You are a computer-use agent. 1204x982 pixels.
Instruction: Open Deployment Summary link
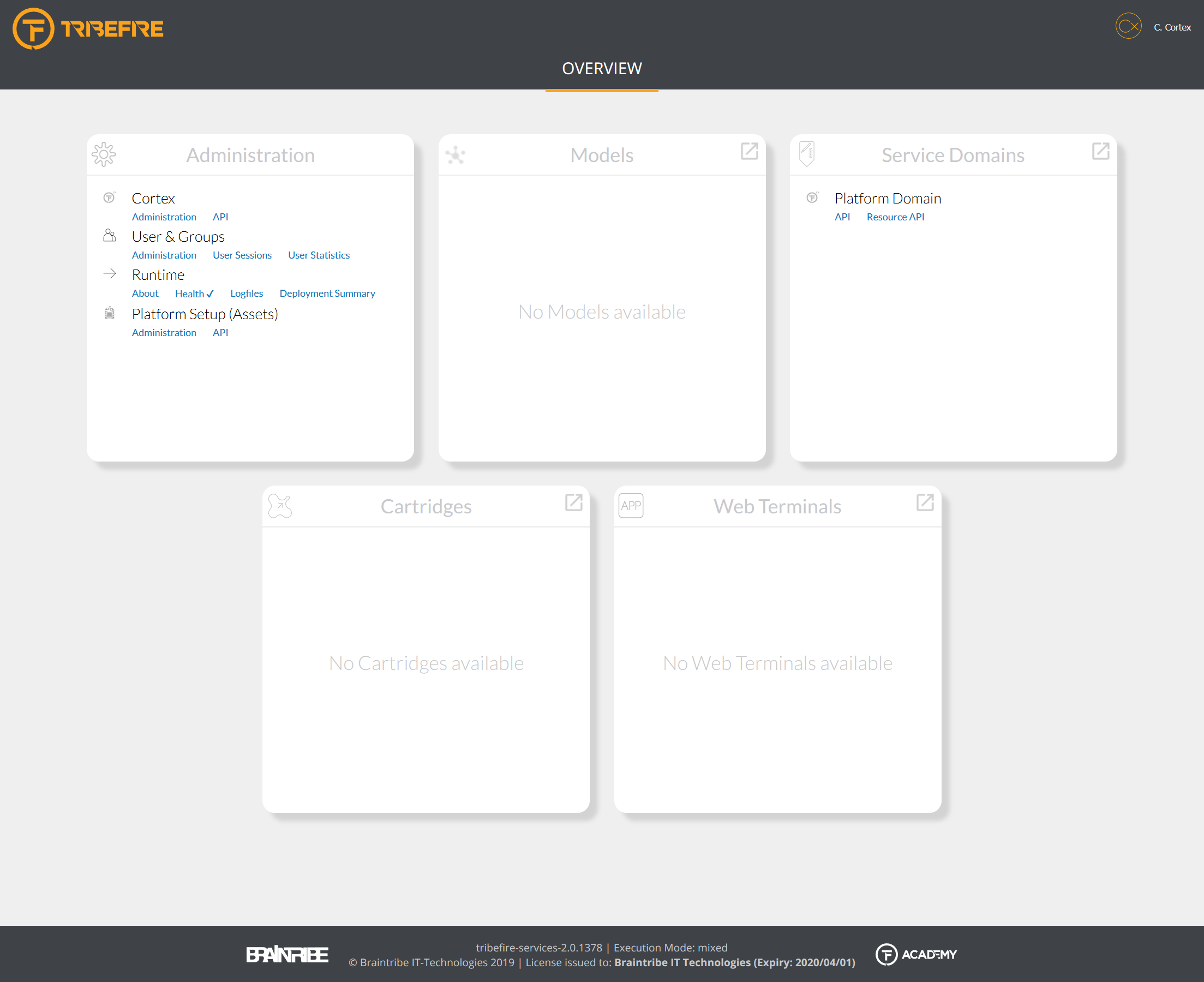pyautogui.click(x=327, y=294)
